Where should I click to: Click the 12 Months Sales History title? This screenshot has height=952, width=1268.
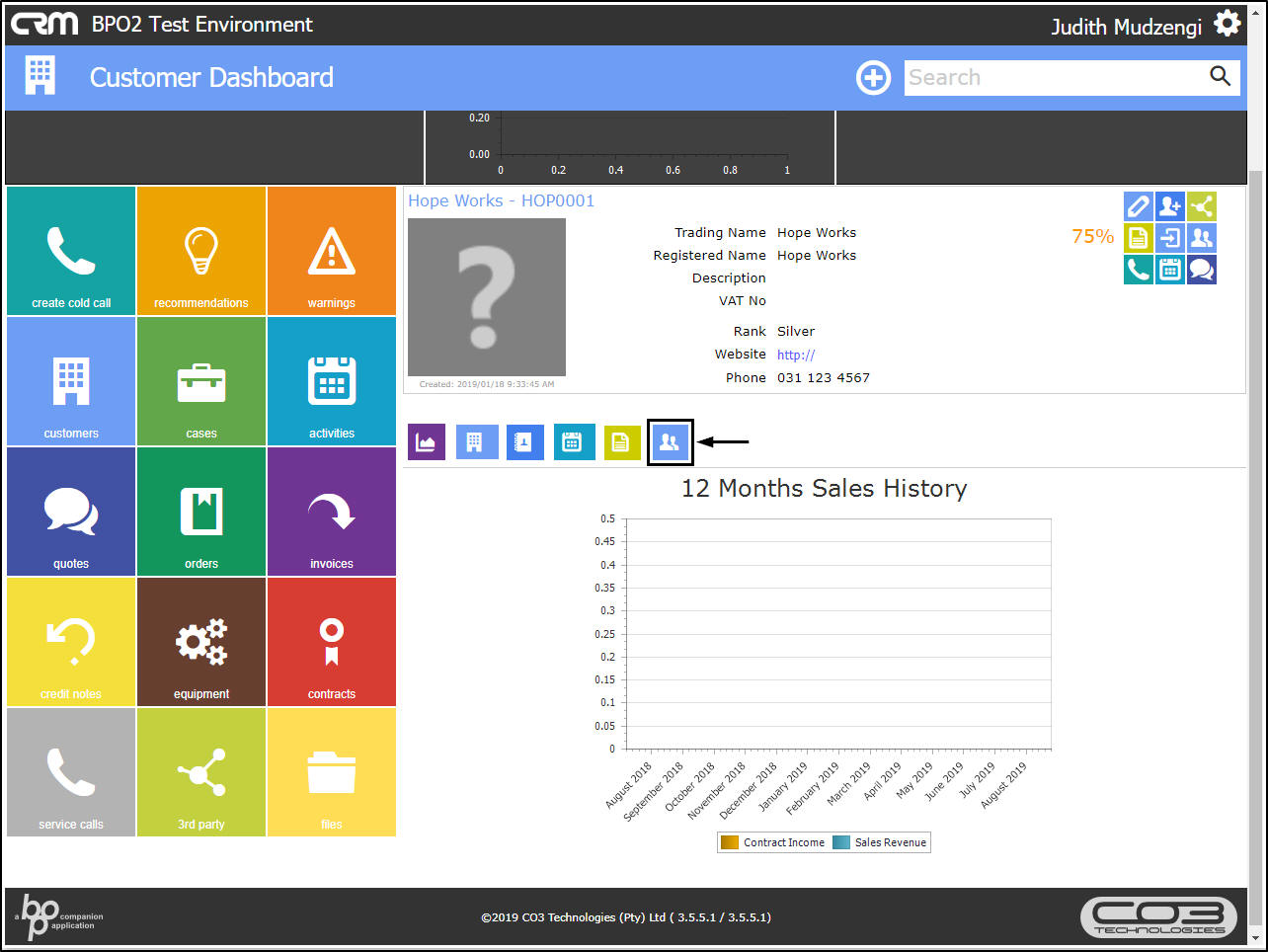tap(825, 488)
